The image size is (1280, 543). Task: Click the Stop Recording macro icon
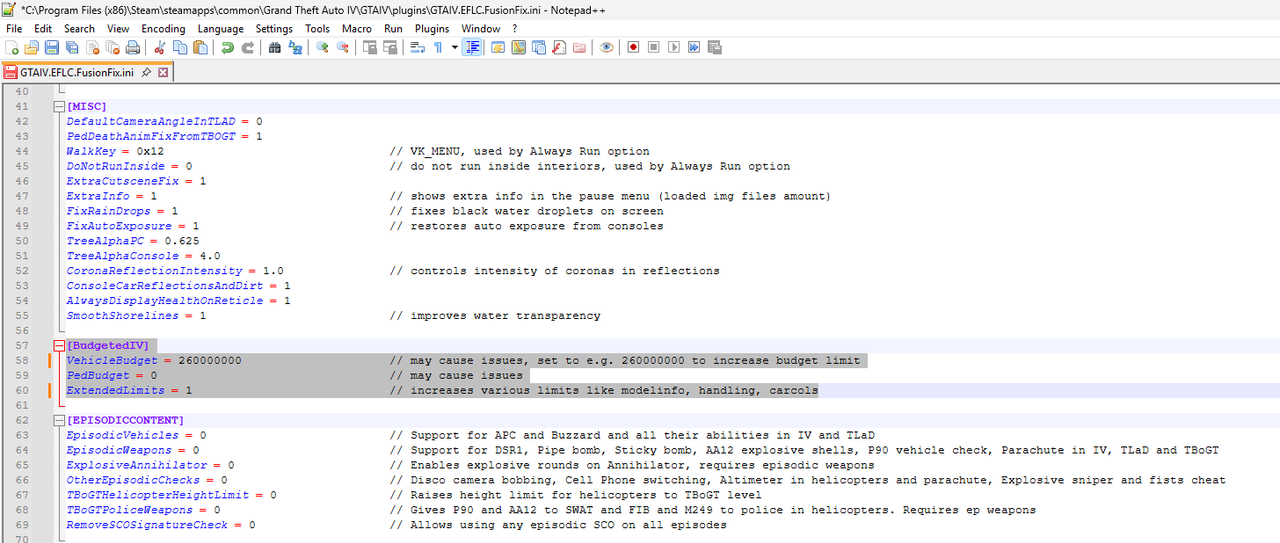[x=653, y=47]
